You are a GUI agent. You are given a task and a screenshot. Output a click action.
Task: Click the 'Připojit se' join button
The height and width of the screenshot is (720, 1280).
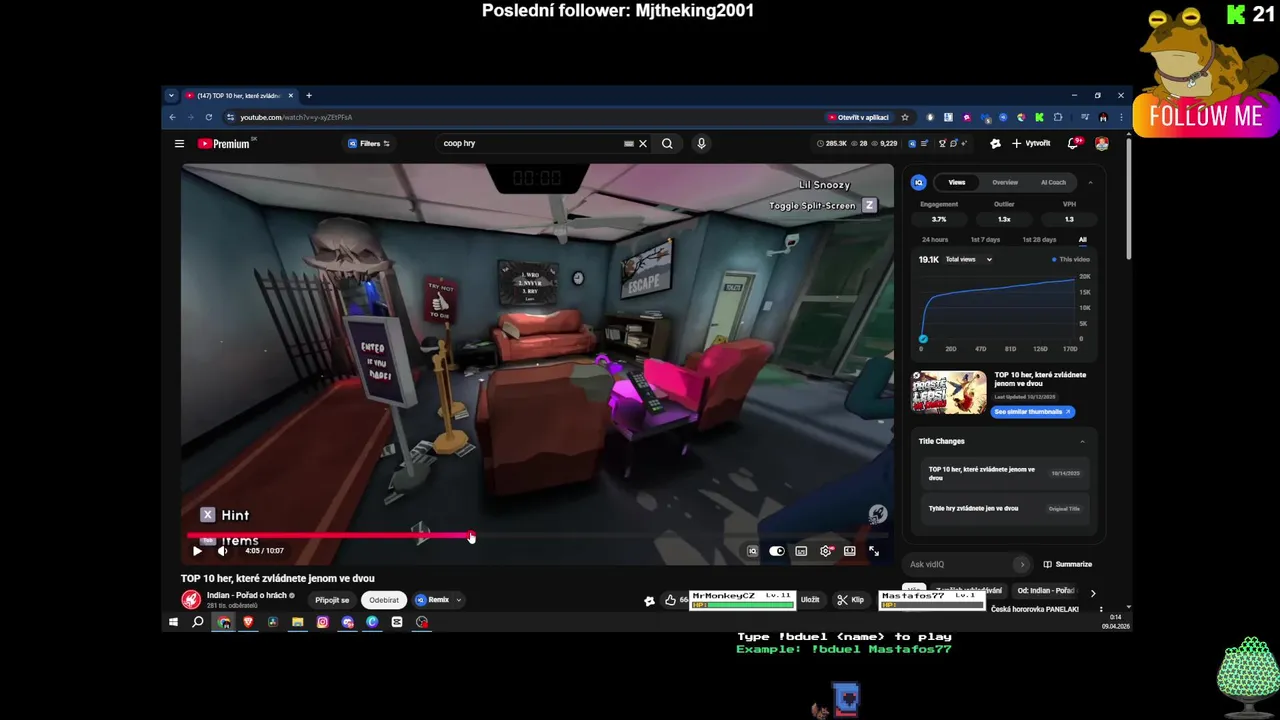(x=332, y=600)
